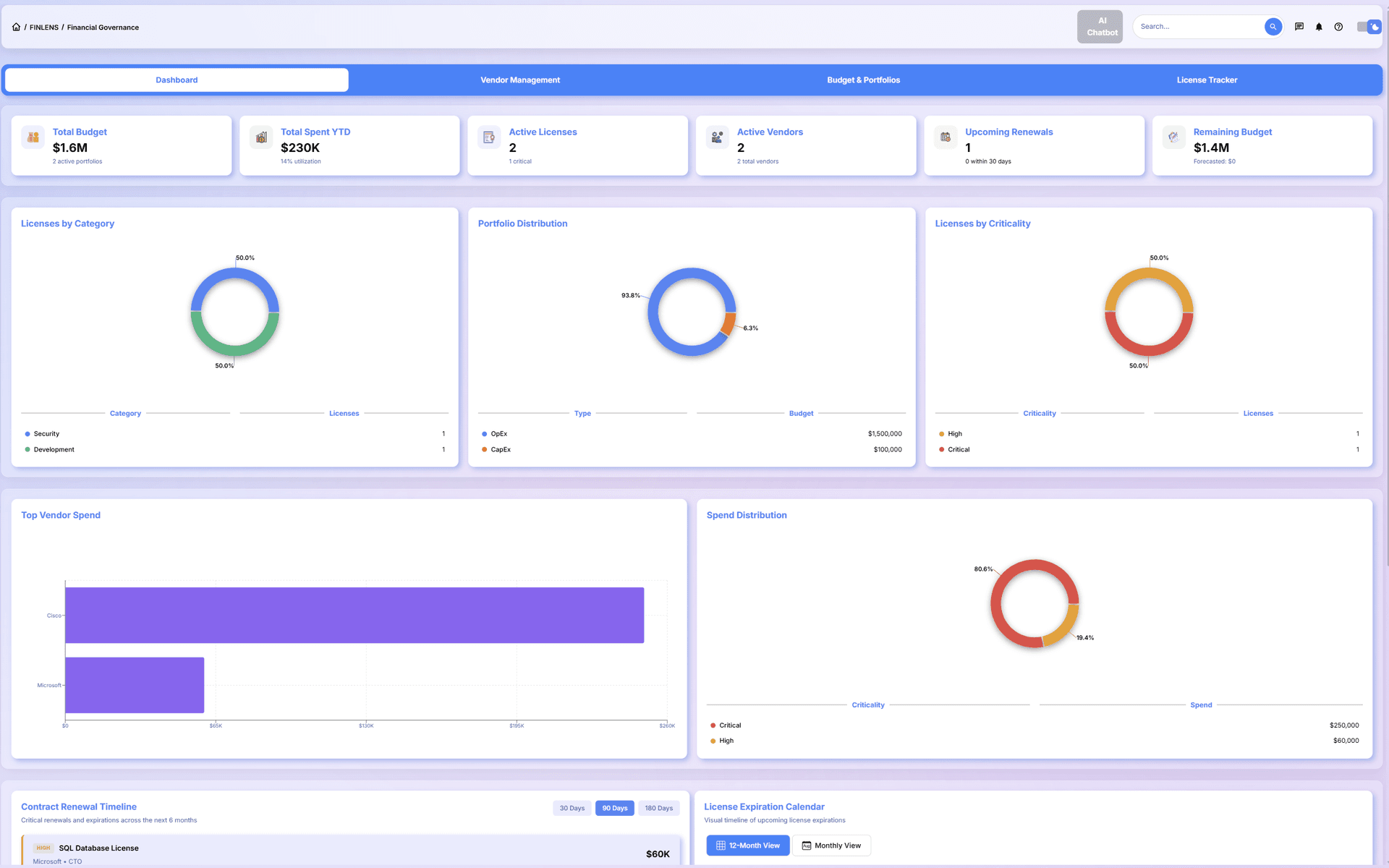
Task: Click High legend entry under Licenses by Criticality
Action: point(951,434)
